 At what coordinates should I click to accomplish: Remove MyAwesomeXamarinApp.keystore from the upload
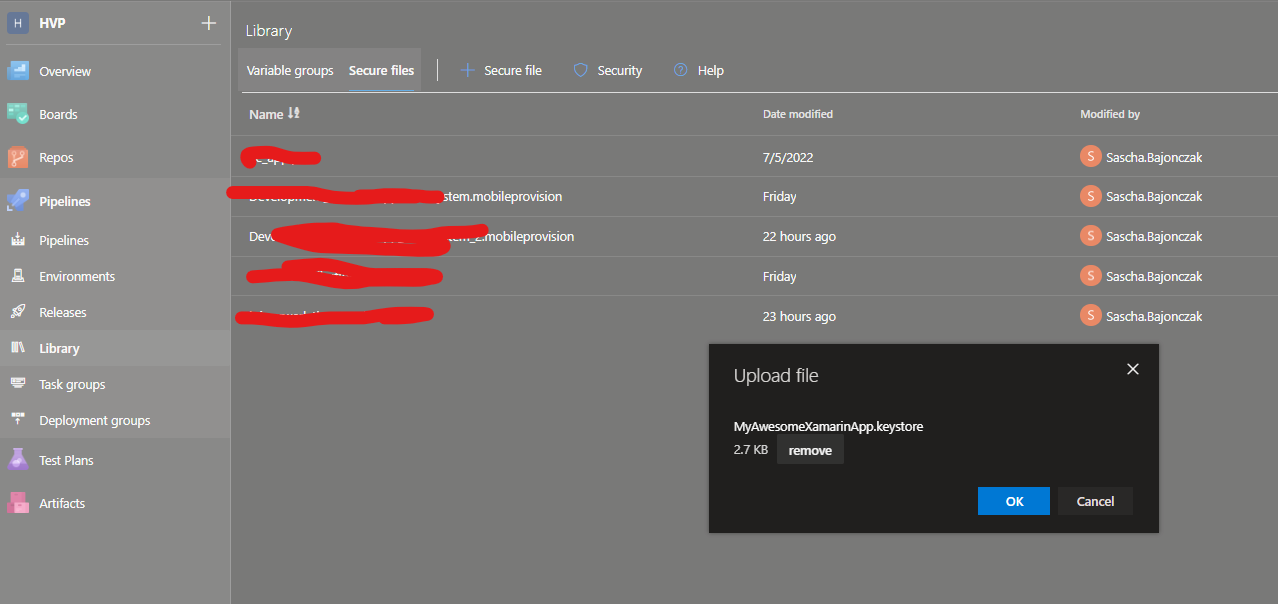(810, 449)
